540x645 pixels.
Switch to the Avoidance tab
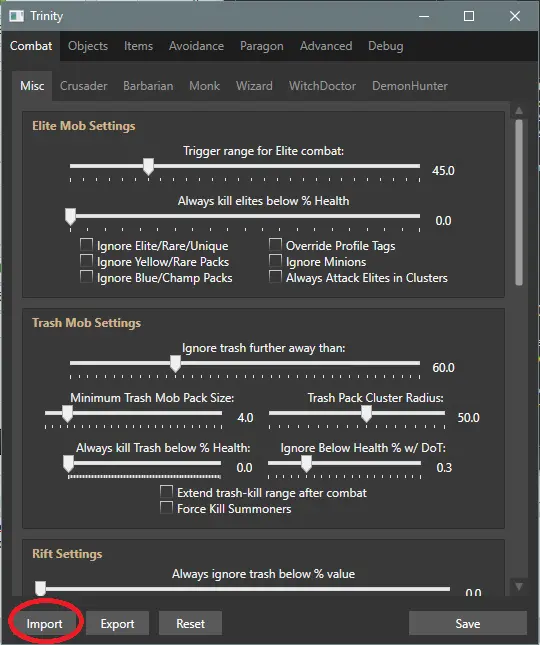tap(196, 46)
